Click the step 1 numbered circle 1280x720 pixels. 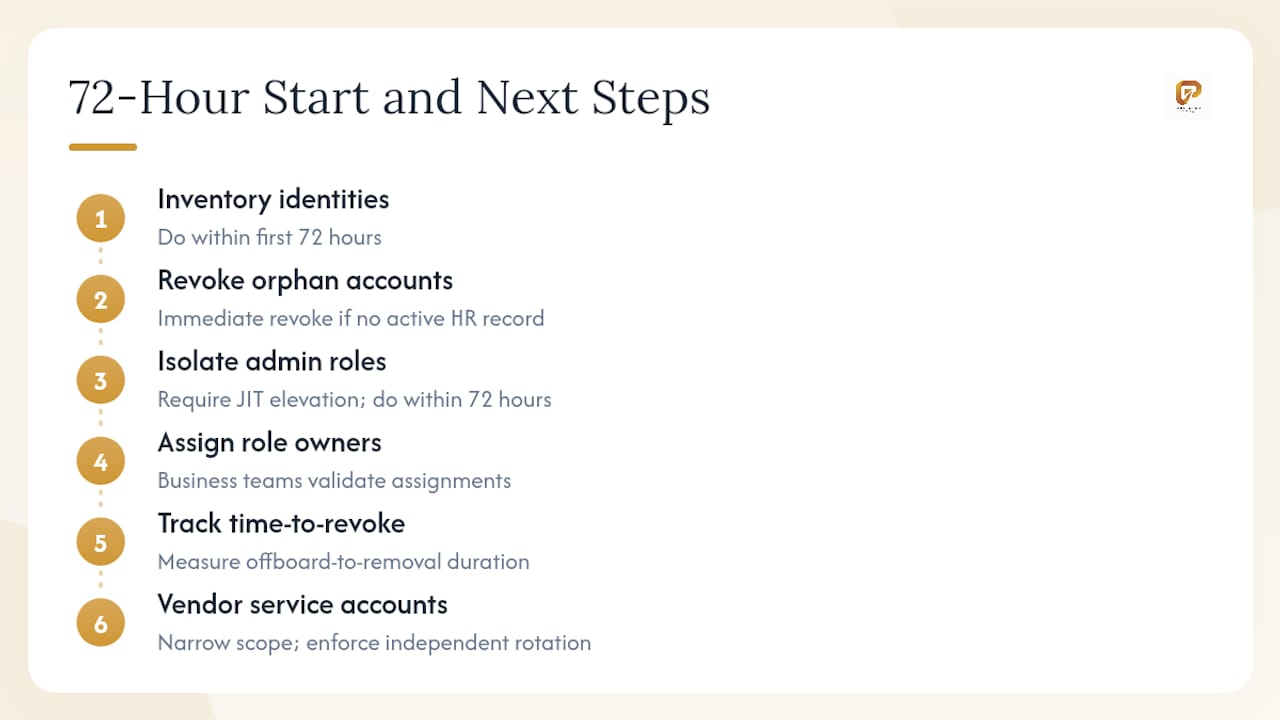[x=101, y=219]
